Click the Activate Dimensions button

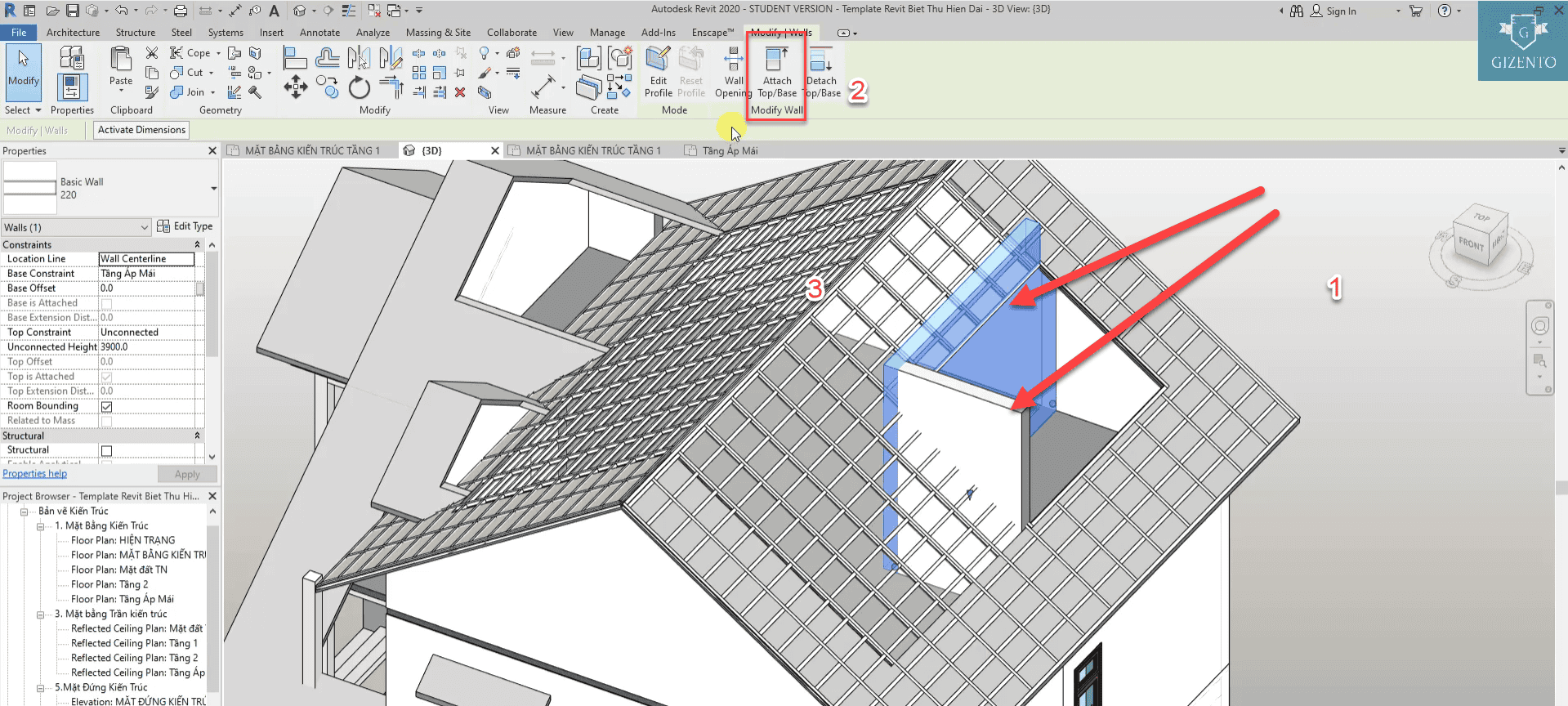point(141,130)
